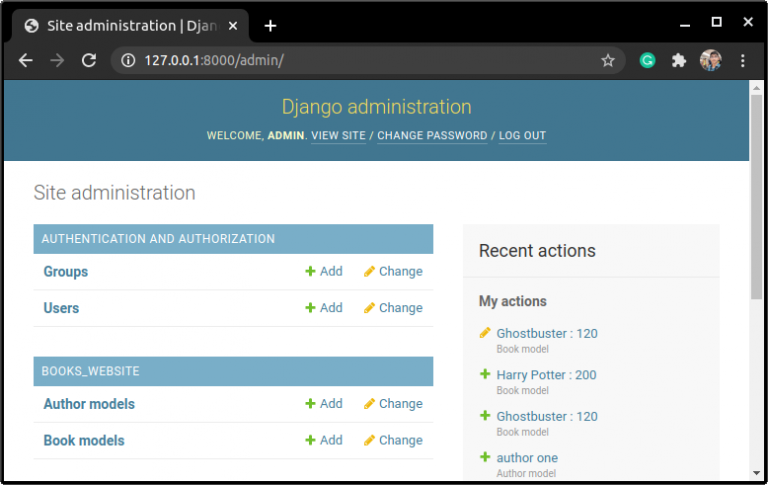Click the My actions subheading
768x485 pixels.
513,301
